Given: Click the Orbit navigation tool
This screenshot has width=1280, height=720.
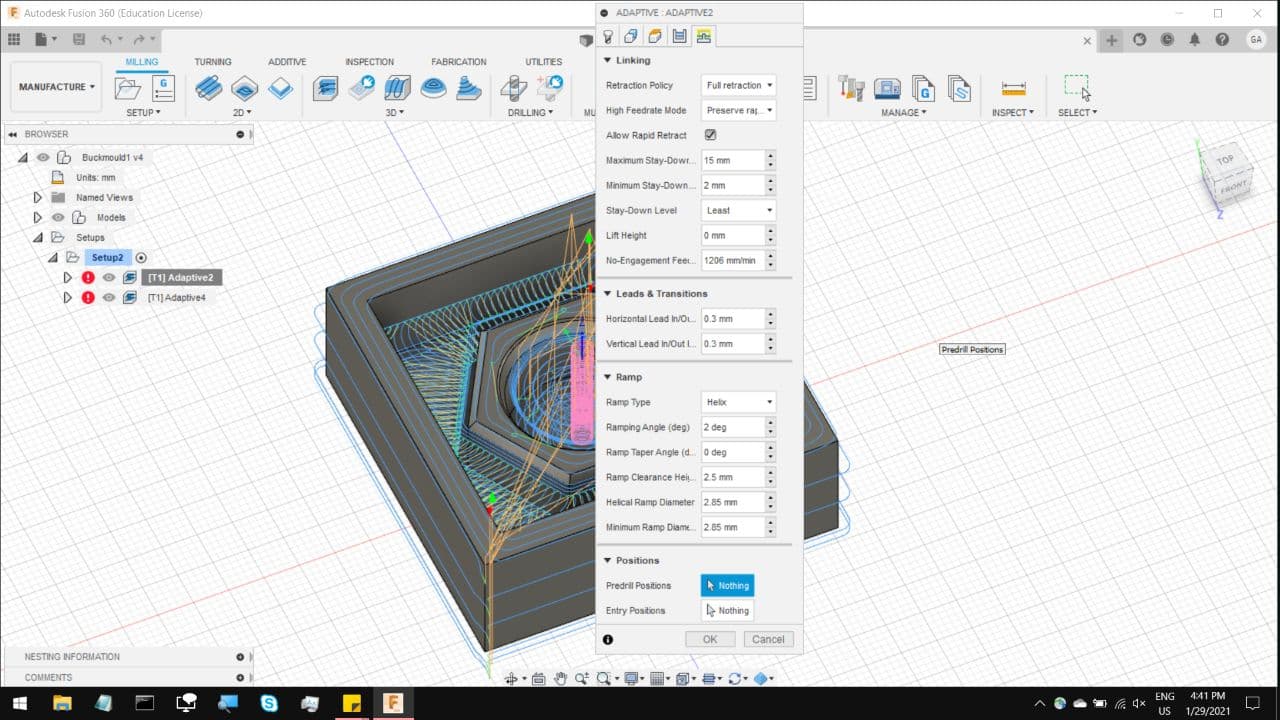Looking at the screenshot, I should coord(510,678).
